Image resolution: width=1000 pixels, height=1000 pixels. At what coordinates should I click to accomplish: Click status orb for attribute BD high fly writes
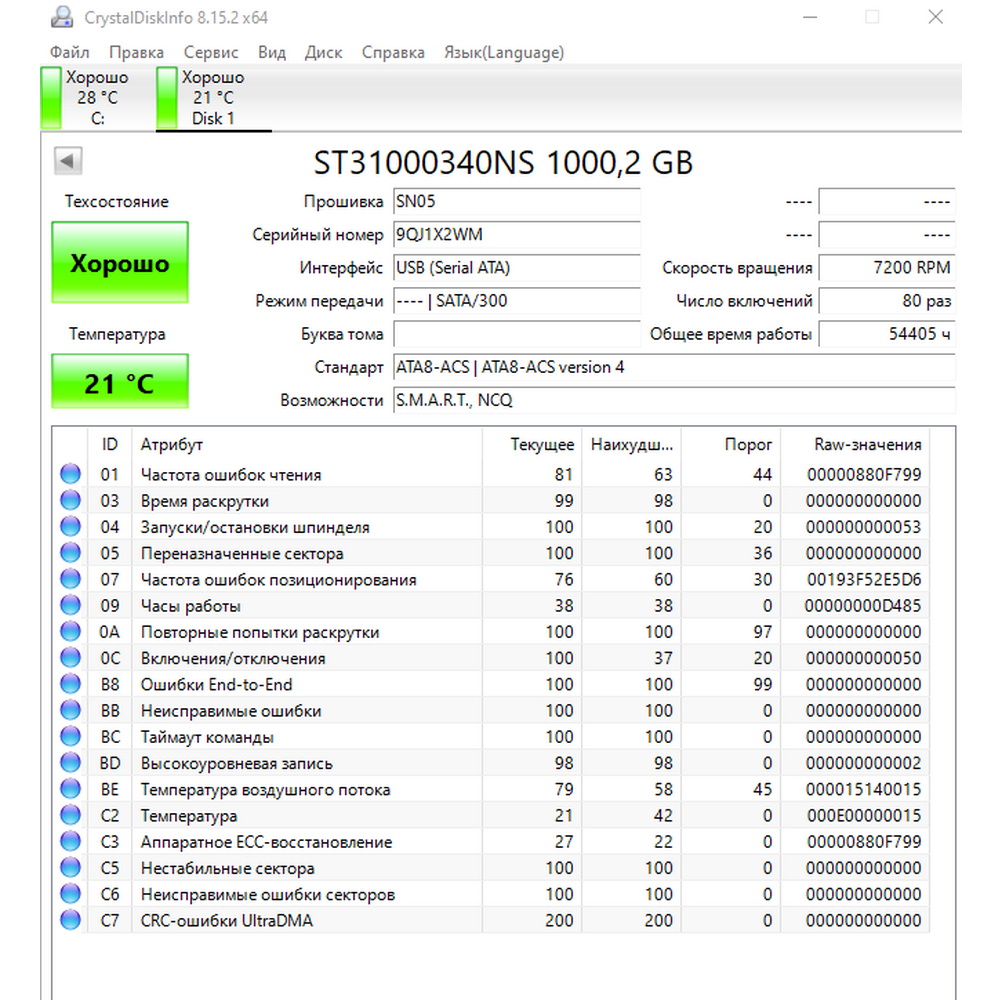click(x=70, y=762)
